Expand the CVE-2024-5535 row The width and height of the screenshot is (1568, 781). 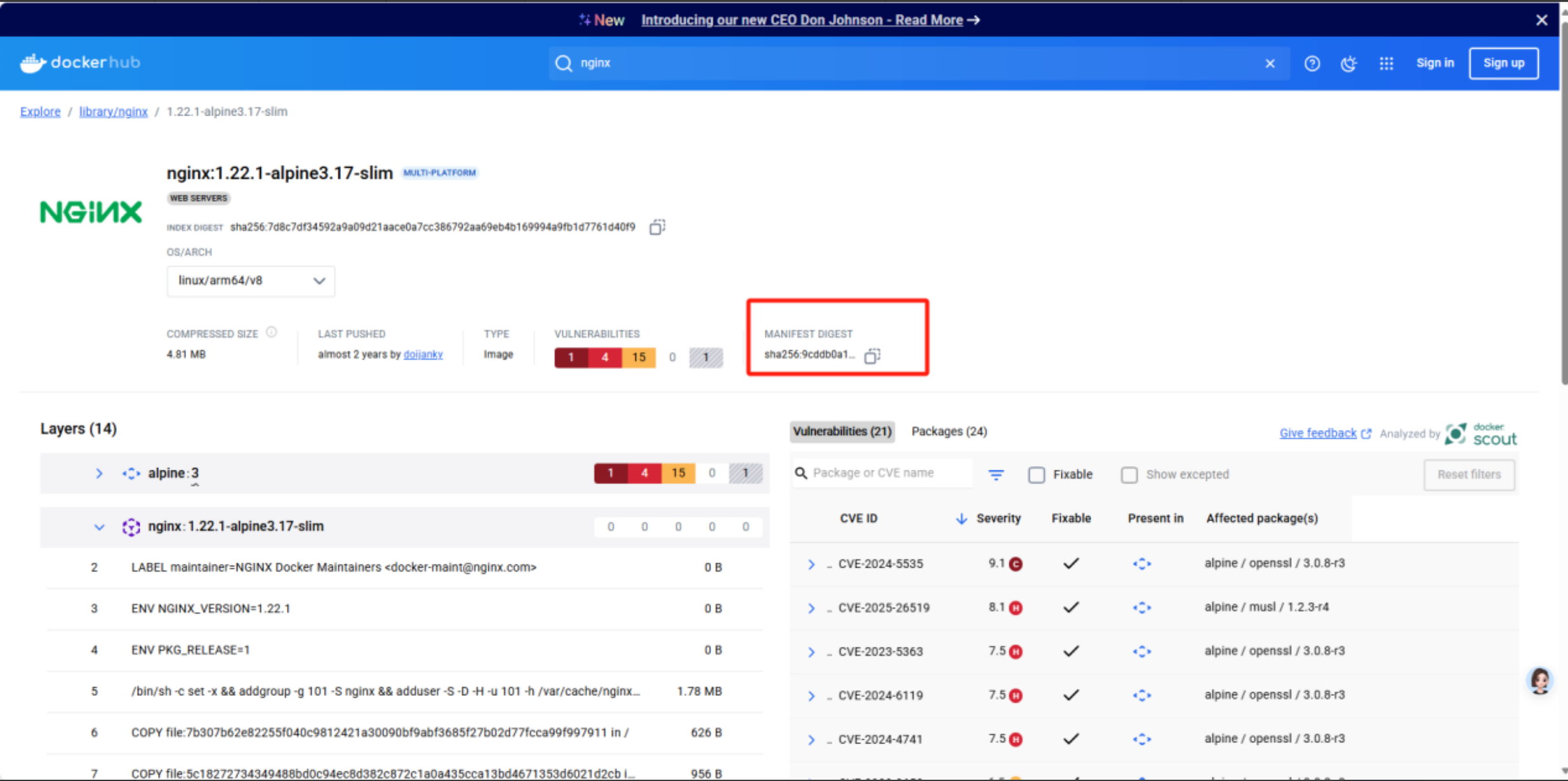811,564
